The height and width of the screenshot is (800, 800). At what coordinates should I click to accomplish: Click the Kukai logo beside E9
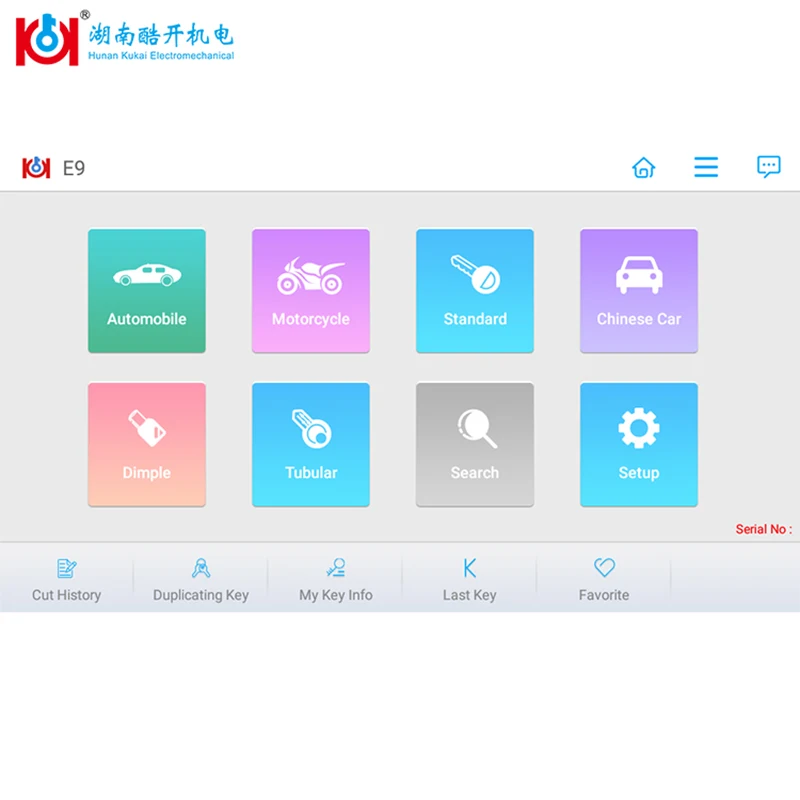pos(36,167)
